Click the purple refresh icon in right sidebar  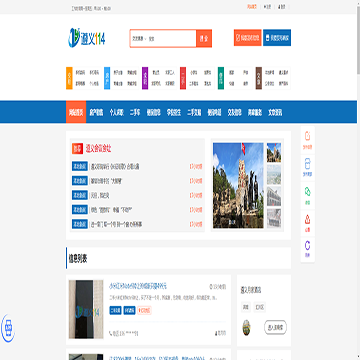[x=307, y=246]
